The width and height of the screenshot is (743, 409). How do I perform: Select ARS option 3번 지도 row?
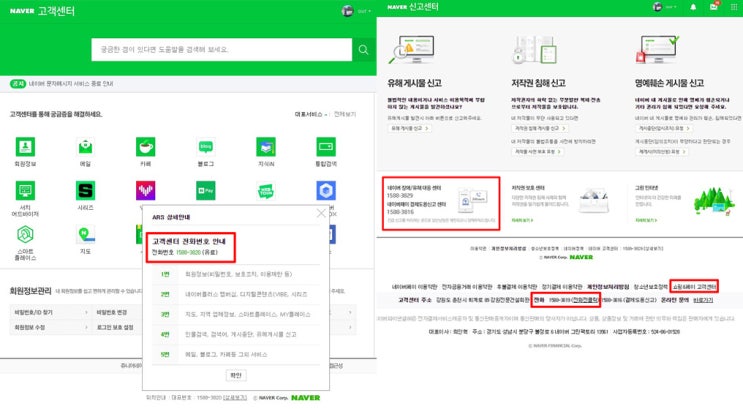236,314
